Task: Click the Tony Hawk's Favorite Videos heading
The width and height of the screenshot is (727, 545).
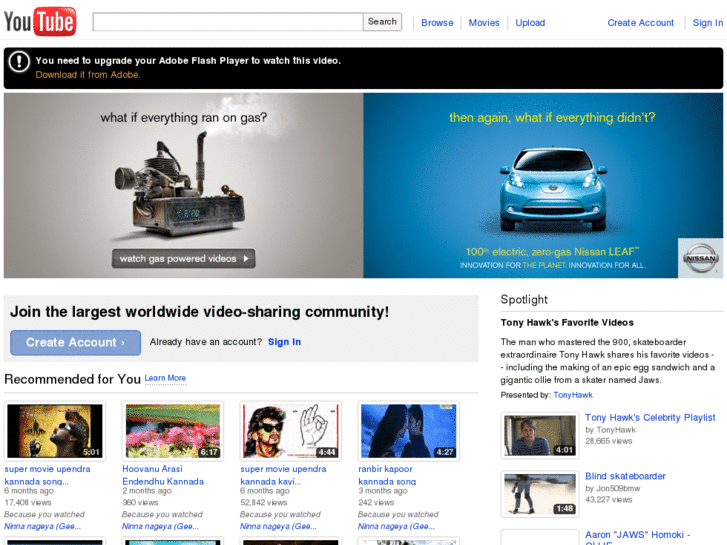Action: tap(567, 323)
